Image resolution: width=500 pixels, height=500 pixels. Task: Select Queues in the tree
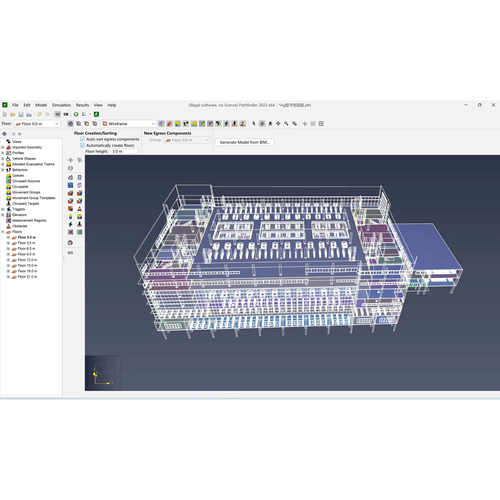pos(18,175)
